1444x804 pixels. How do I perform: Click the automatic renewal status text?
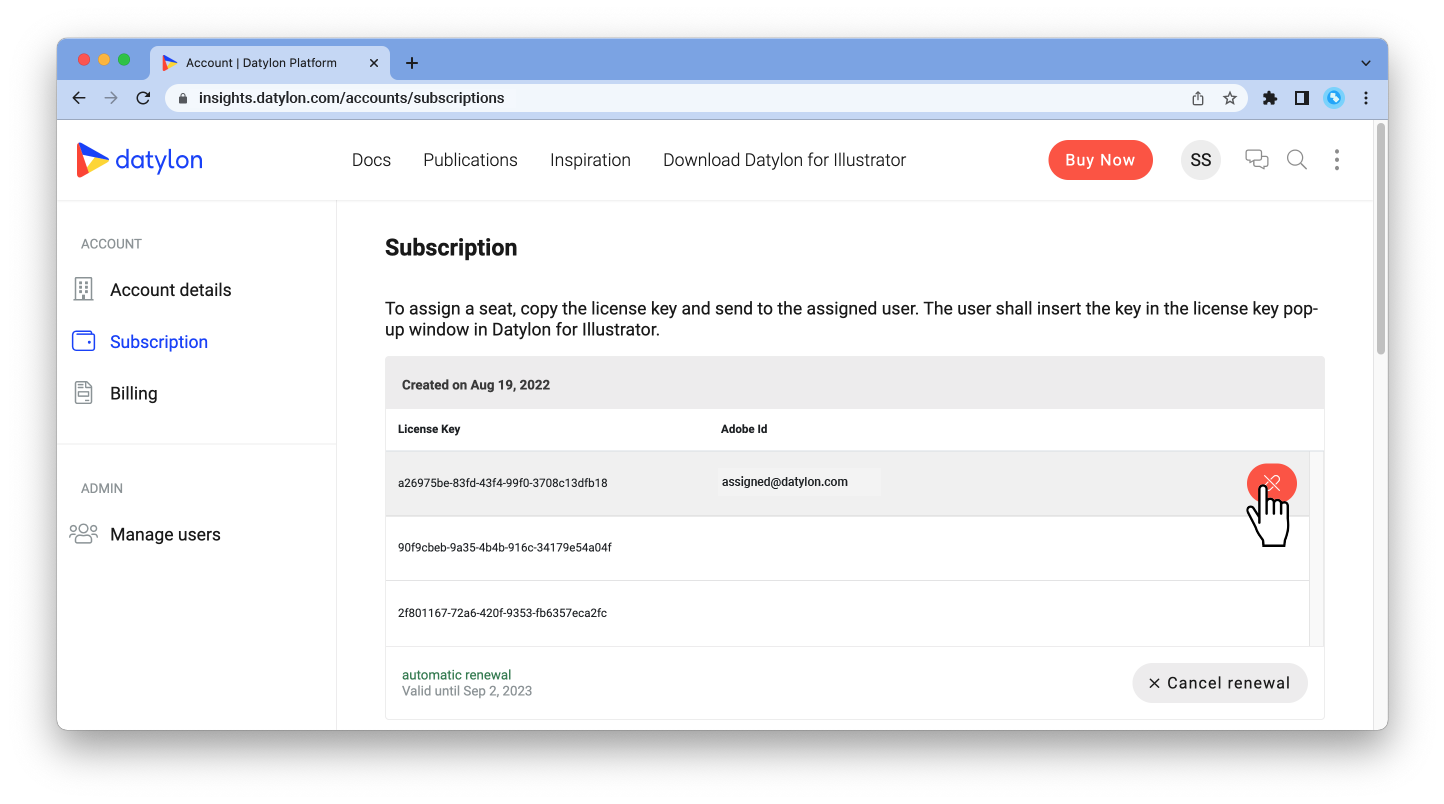pyautogui.click(x=456, y=675)
